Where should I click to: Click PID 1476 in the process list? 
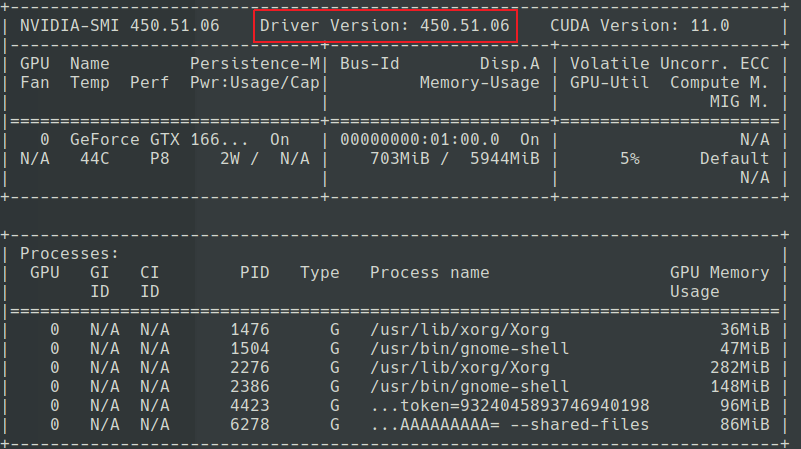250,329
